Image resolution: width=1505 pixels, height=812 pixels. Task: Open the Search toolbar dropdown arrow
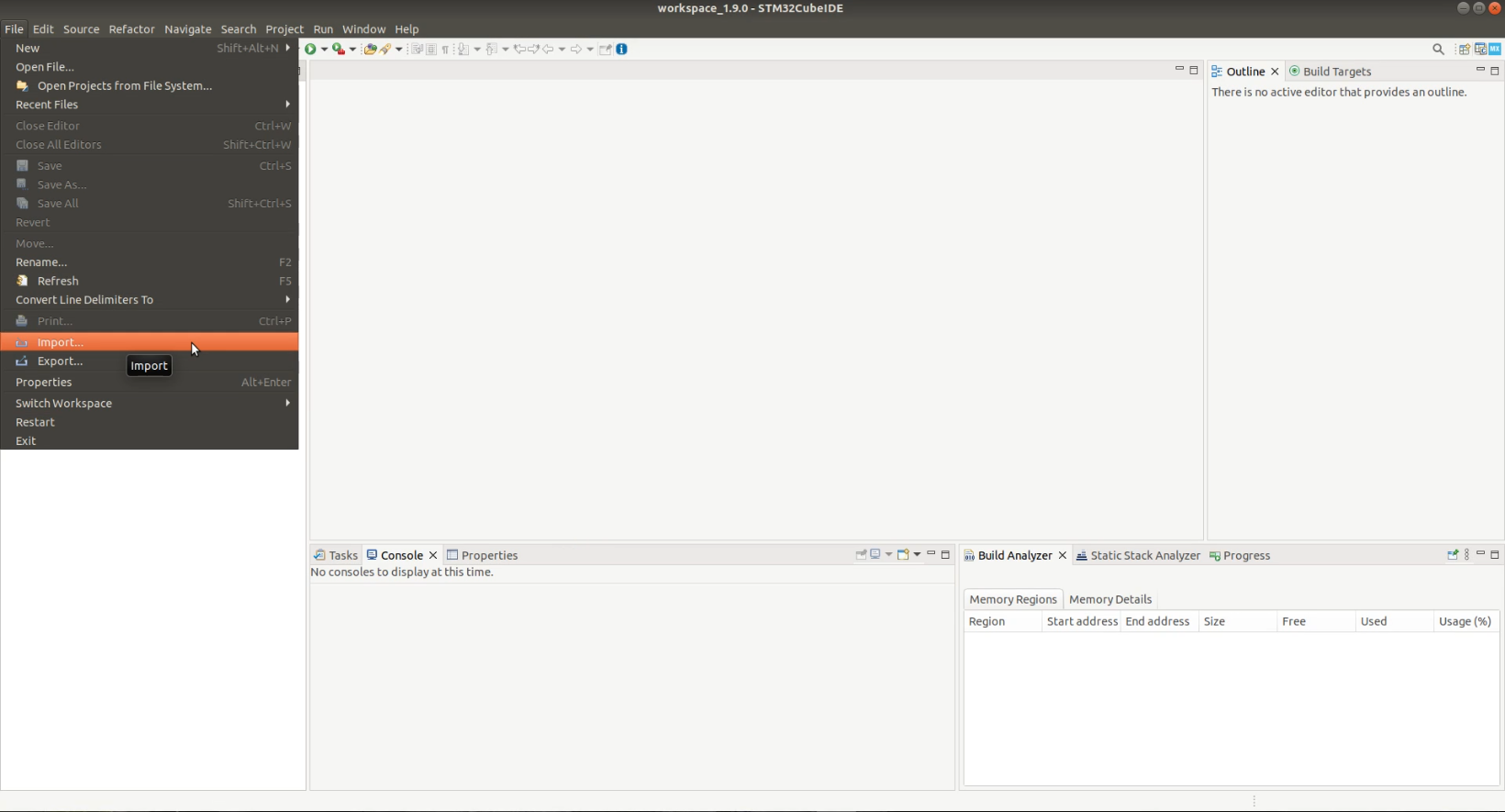(x=398, y=50)
